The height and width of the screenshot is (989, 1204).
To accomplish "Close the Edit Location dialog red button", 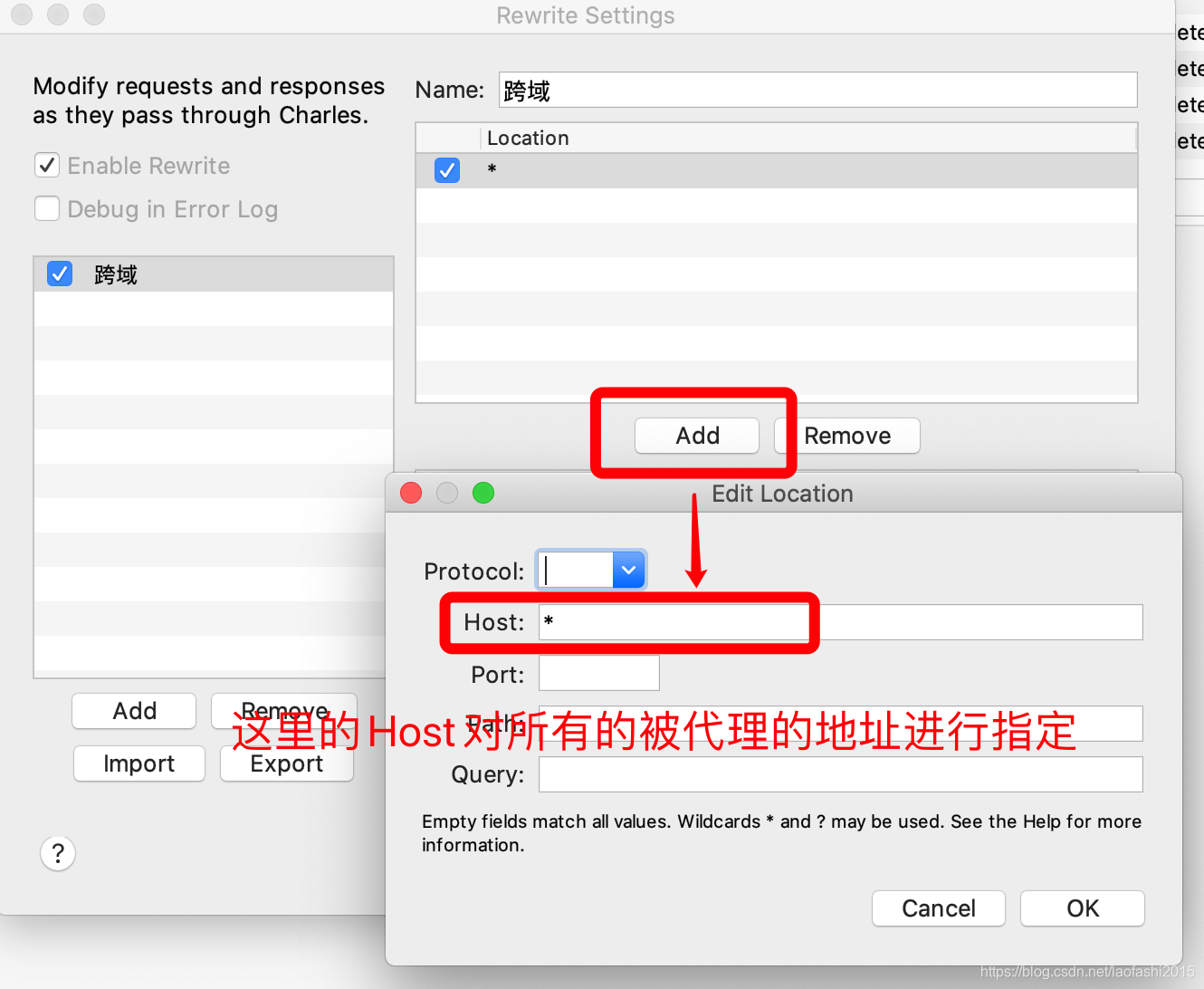I will (x=411, y=493).
